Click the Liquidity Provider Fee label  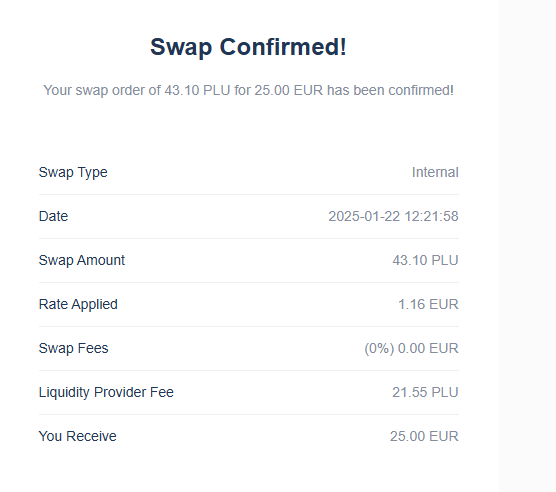pos(106,392)
